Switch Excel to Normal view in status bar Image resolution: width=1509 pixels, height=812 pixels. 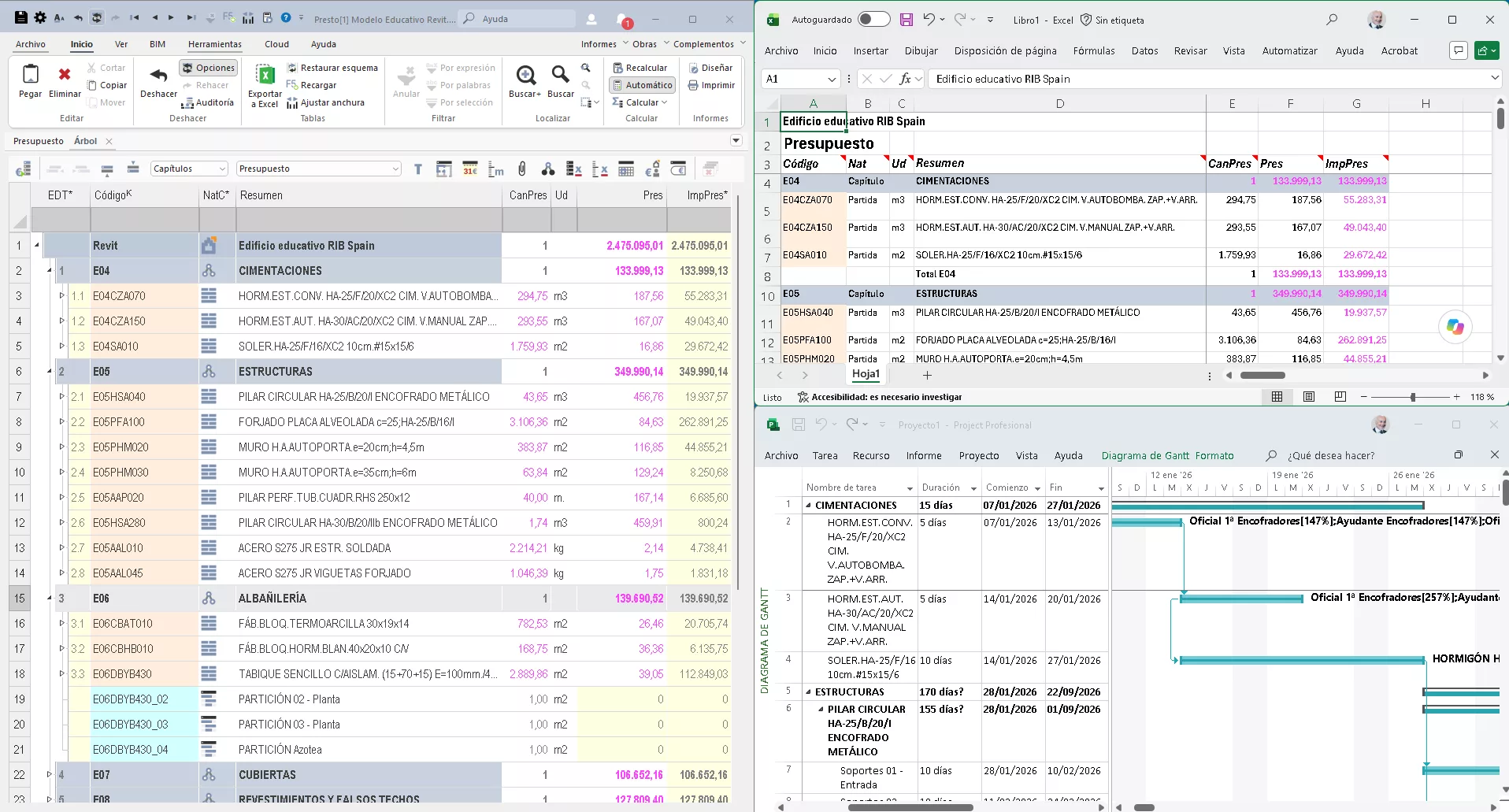pos(1277,397)
